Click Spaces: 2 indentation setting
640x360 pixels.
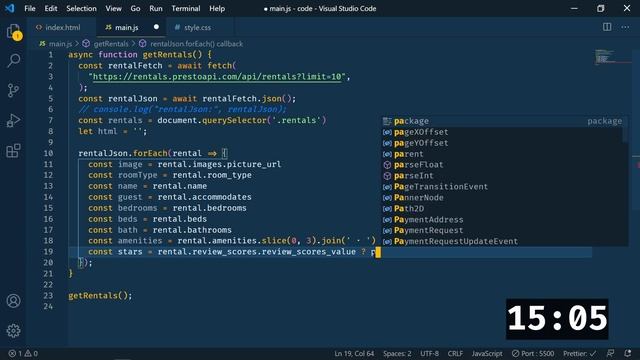[397, 353]
